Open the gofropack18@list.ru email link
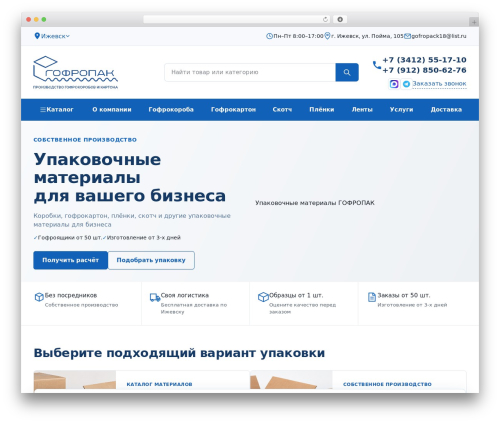 click(x=439, y=36)
